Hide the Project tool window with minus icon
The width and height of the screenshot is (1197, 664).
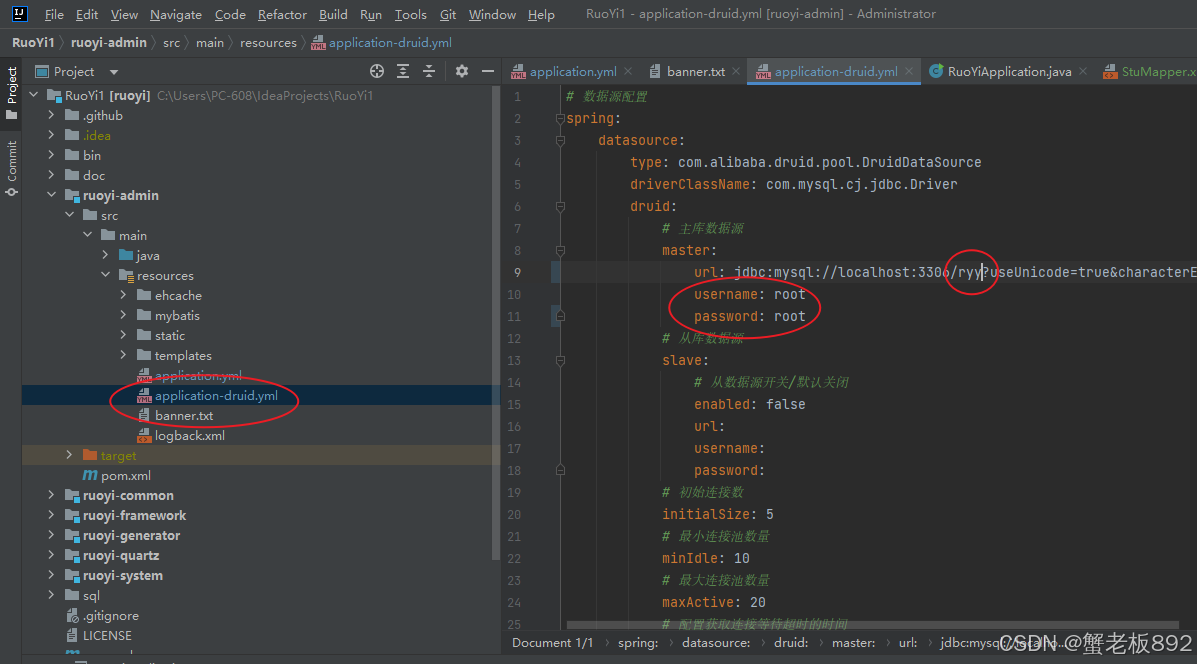click(488, 71)
